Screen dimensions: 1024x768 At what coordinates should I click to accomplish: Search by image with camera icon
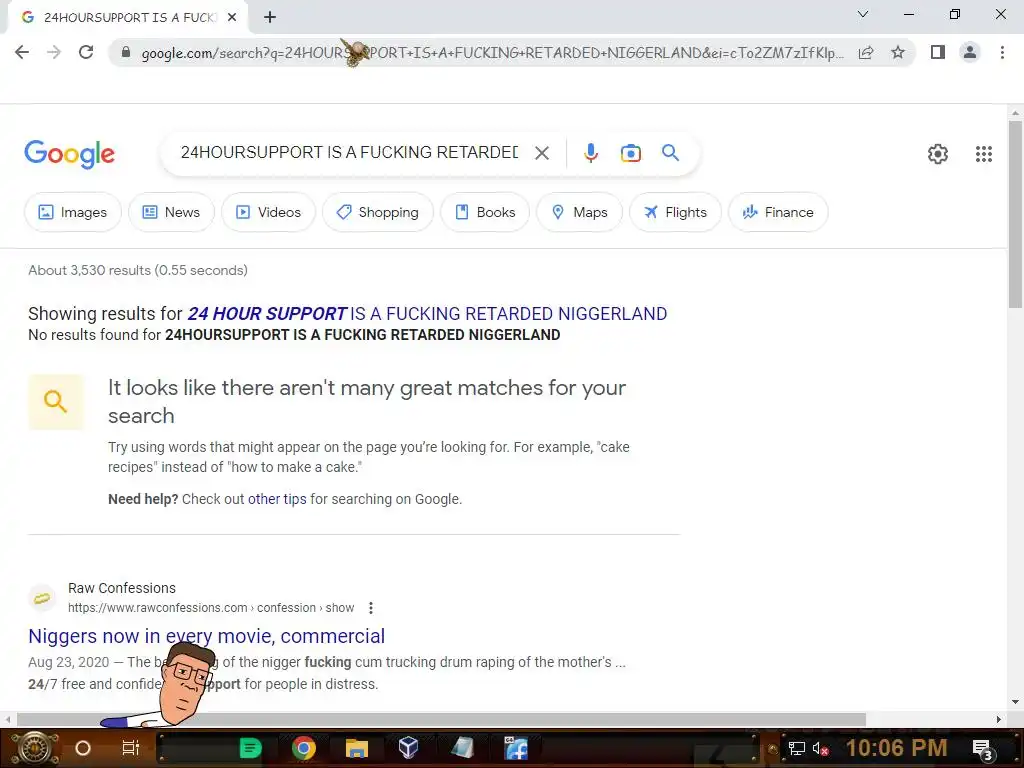(630, 153)
